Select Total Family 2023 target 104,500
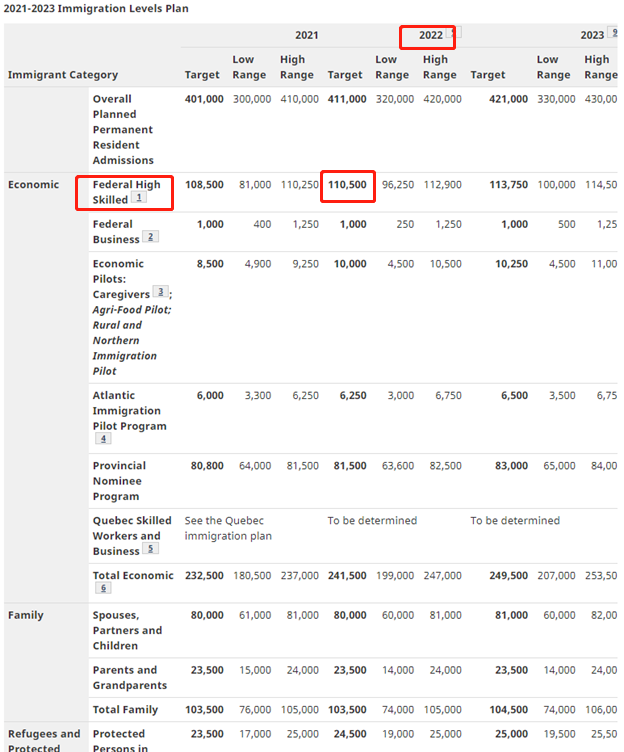 pyautogui.click(x=508, y=710)
